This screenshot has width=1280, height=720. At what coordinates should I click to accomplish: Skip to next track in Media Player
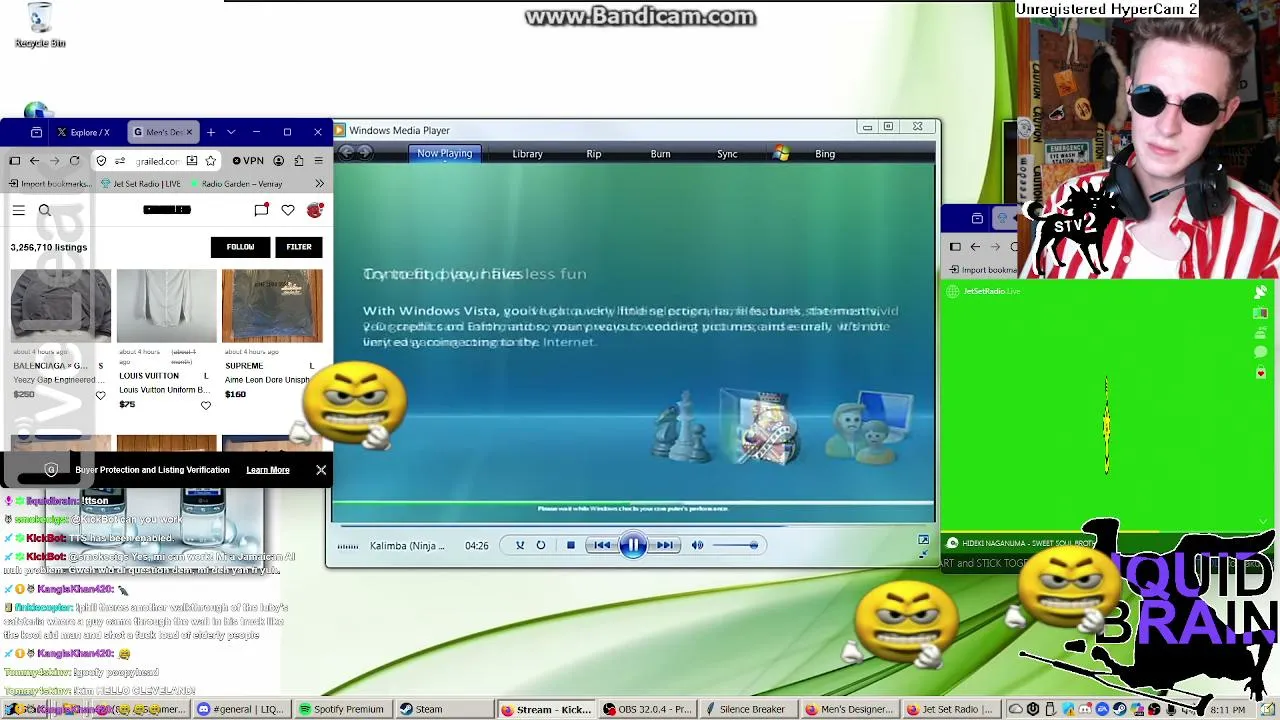(663, 545)
